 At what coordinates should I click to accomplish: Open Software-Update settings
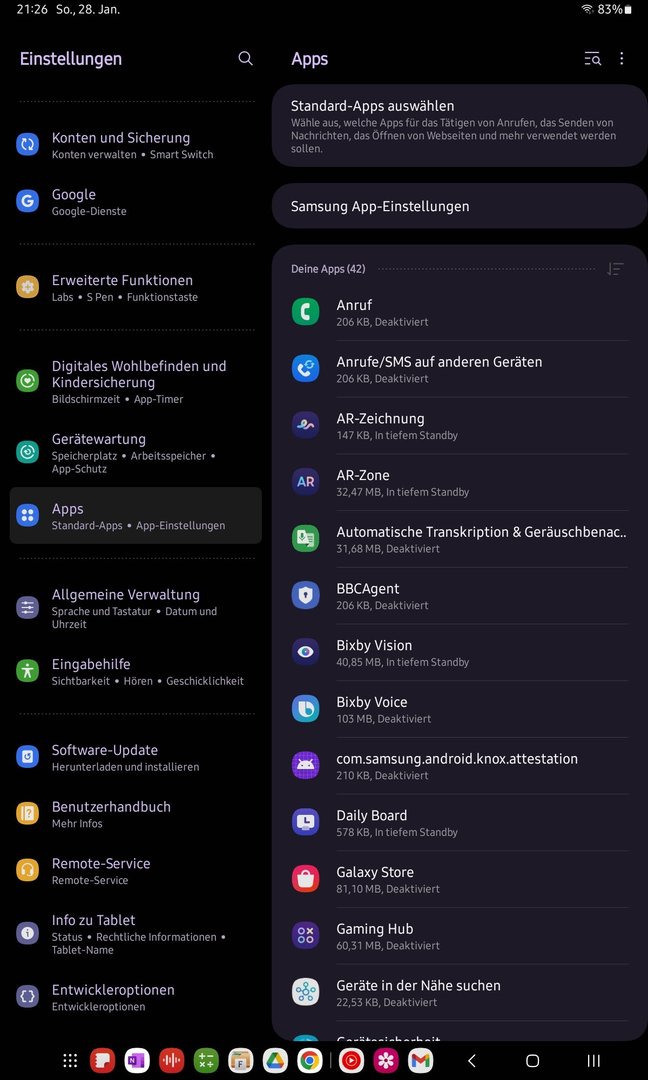click(x=136, y=758)
